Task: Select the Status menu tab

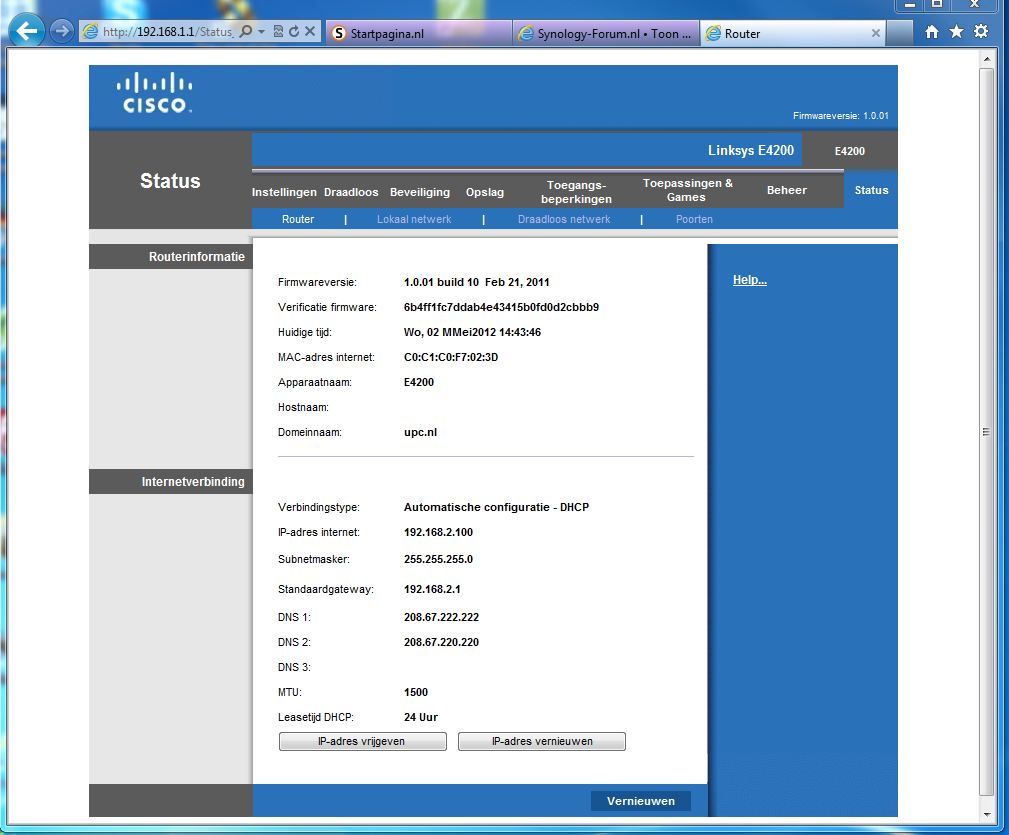Action: pos(871,190)
